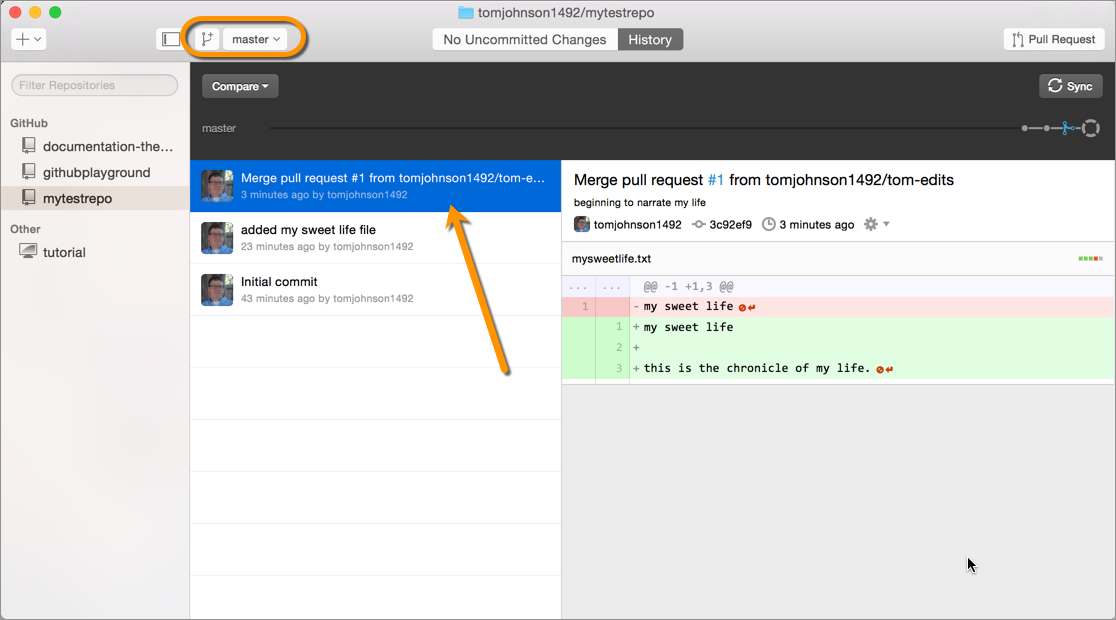Switch to No Uncommitted Changes tab

525,39
